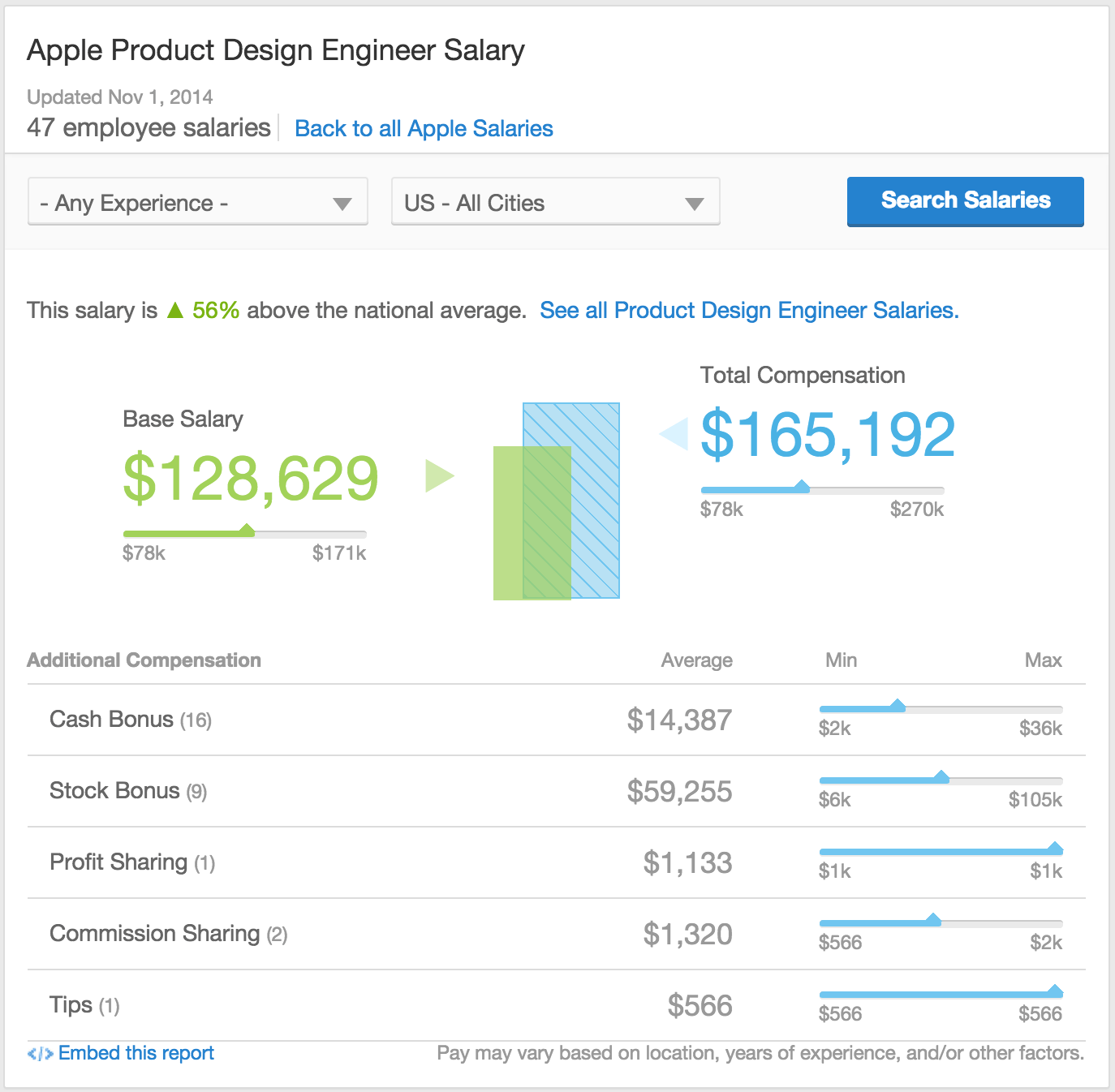The height and width of the screenshot is (1092, 1115).
Task: Click the Base Salary range marker
Action: point(247,531)
